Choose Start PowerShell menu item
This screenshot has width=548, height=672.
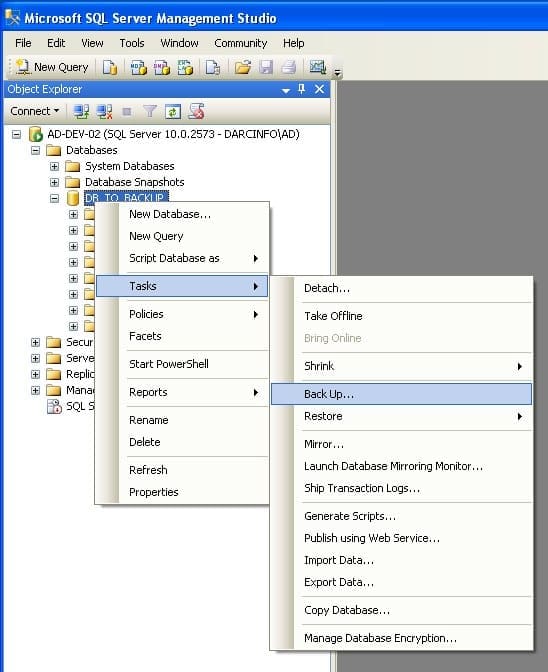click(183, 364)
